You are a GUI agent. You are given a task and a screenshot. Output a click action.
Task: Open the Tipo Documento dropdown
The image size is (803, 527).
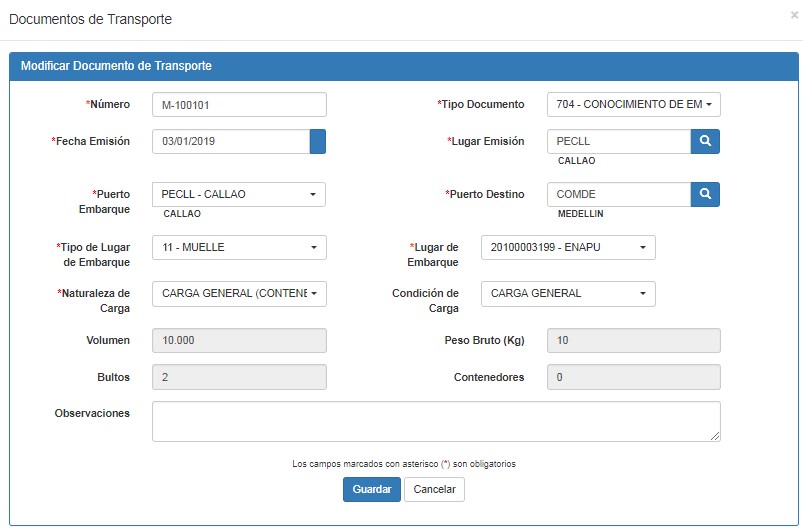634,104
